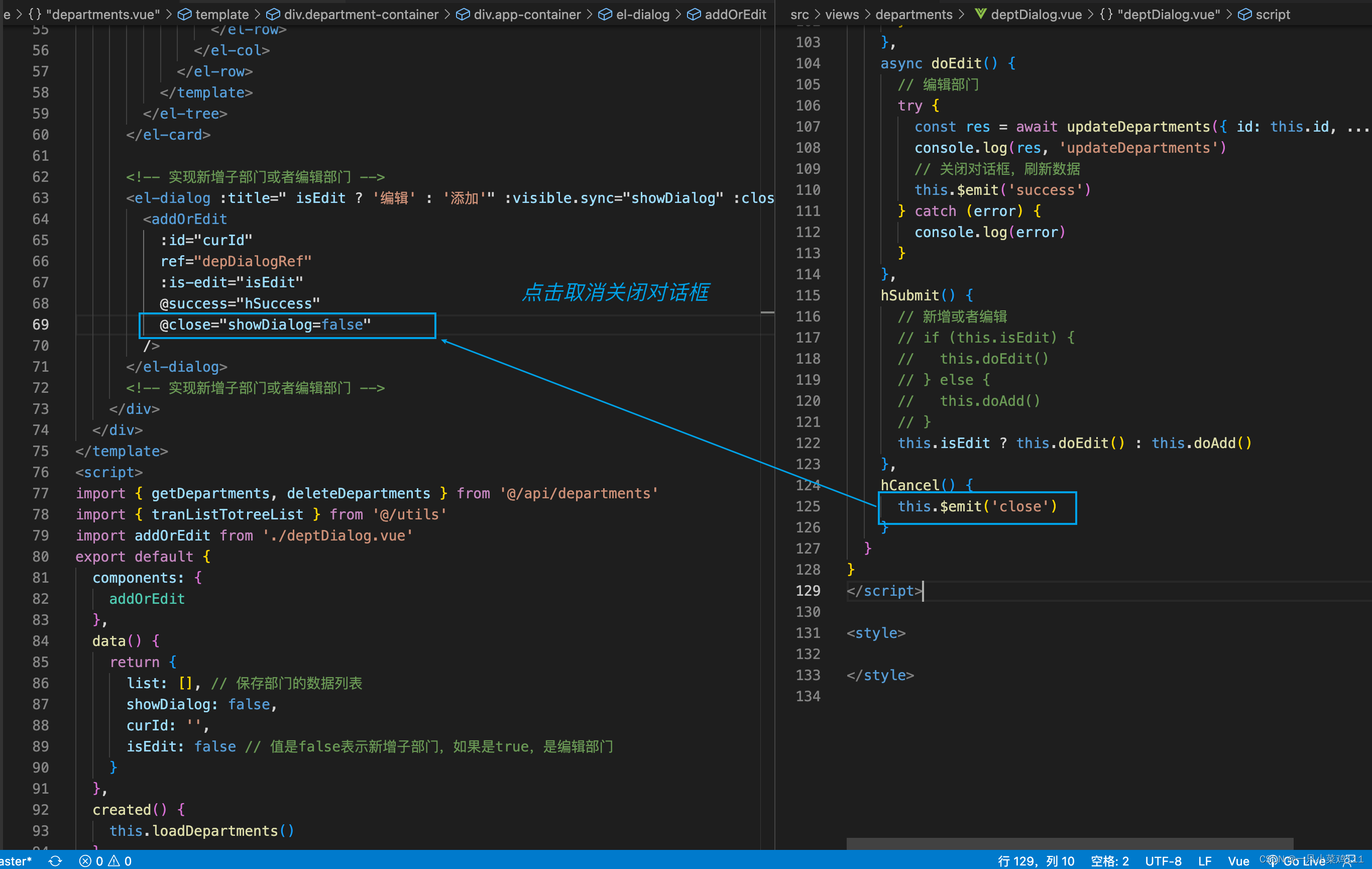Click the horizontal scrollbar in right editor
Image resolution: width=1372 pixels, height=869 pixels.
coord(1069,843)
